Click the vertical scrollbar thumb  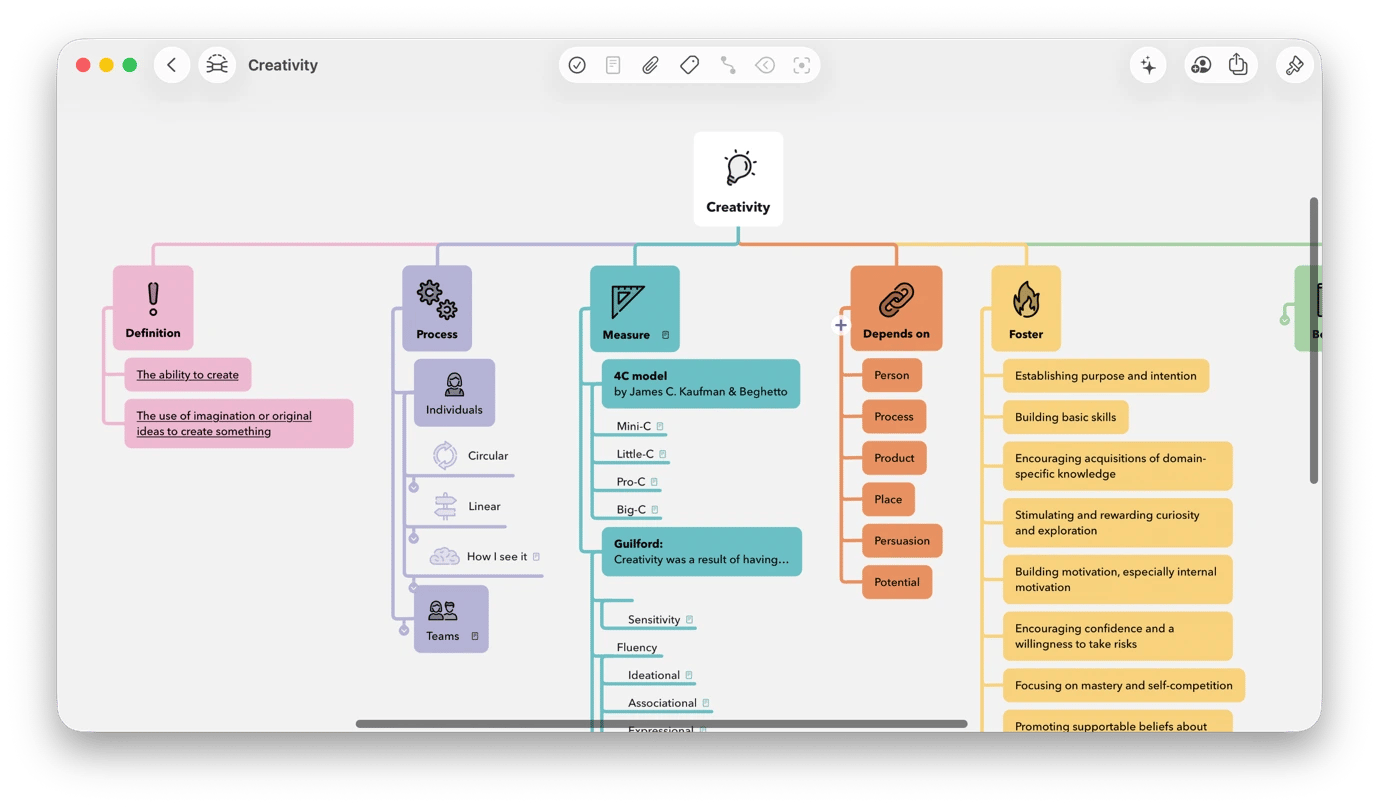pos(1314,341)
